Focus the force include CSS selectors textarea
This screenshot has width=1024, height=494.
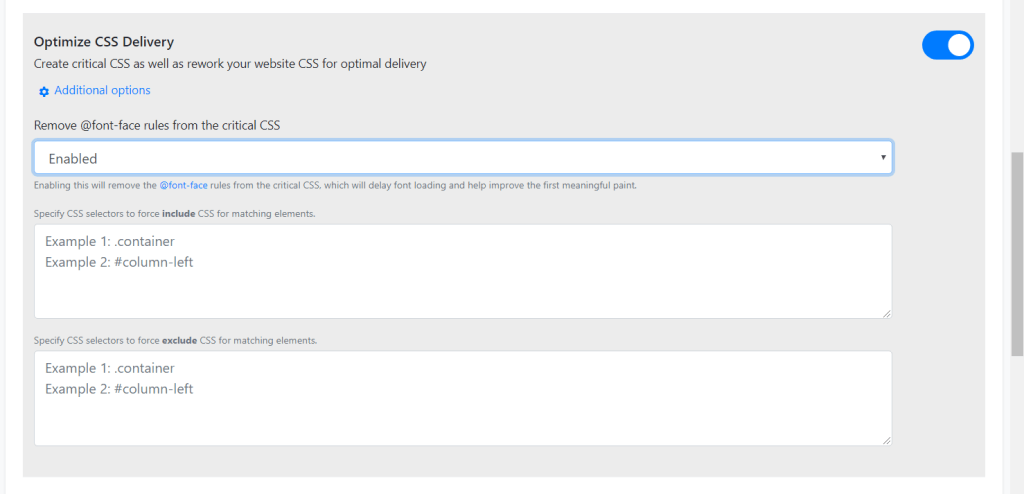pos(463,271)
